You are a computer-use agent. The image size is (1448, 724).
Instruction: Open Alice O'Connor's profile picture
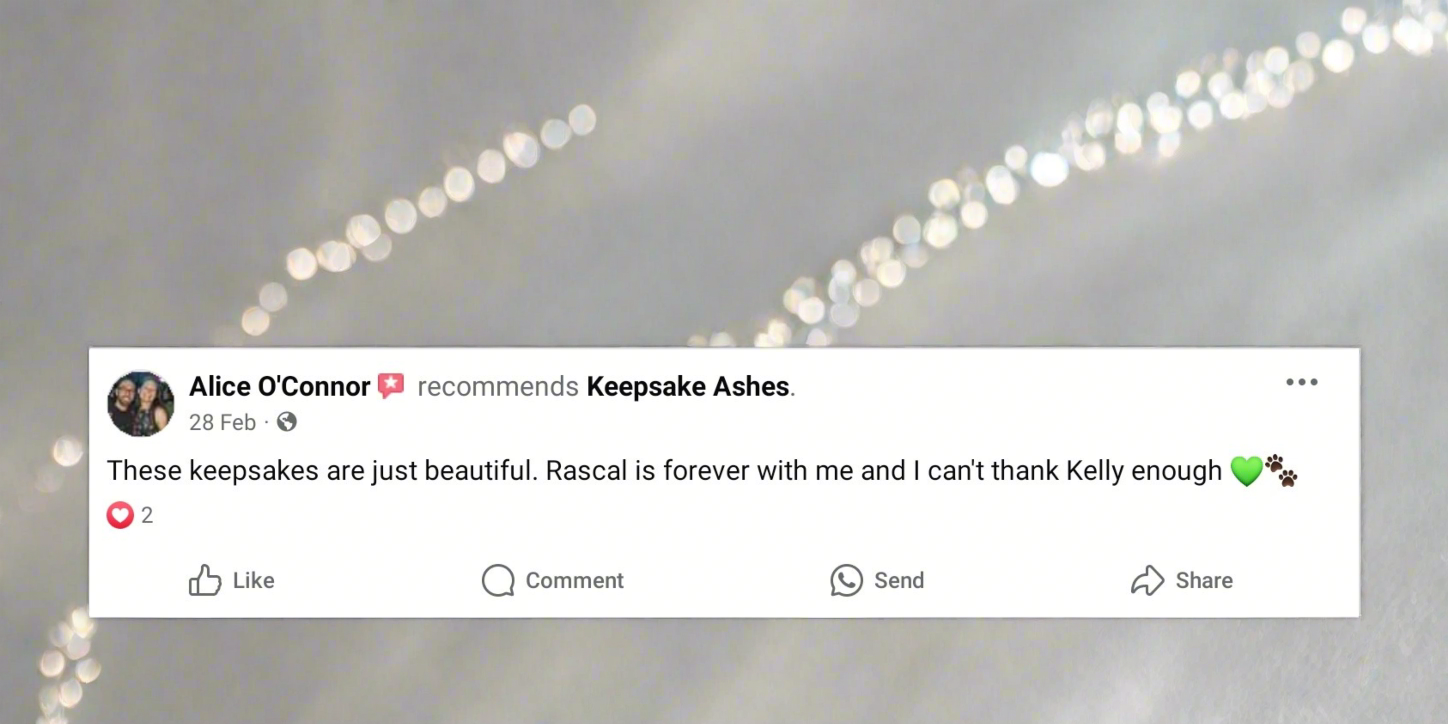pyautogui.click(x=141, y=404)
